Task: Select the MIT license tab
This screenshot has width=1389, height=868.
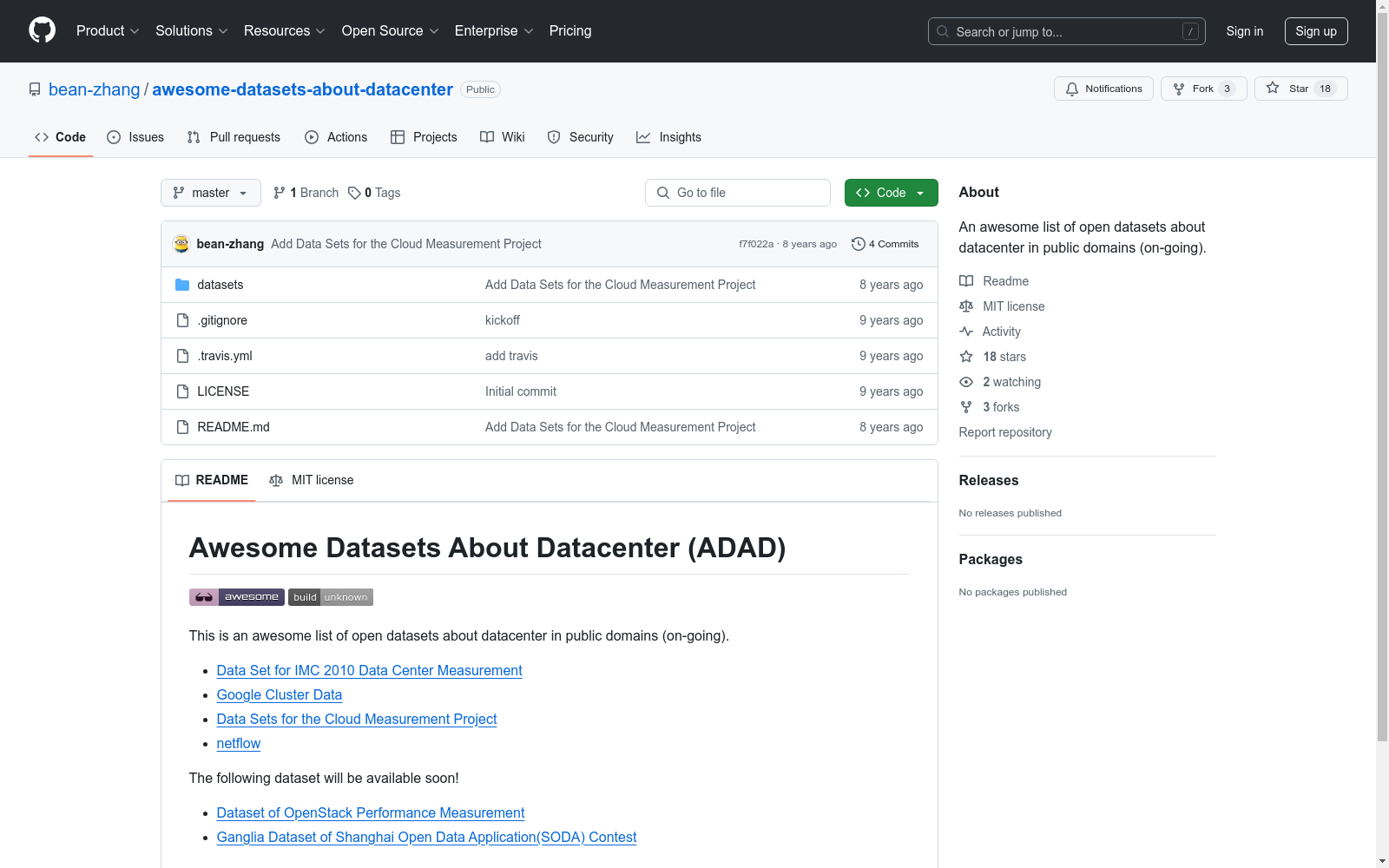Action: click(x=312, y=480)
